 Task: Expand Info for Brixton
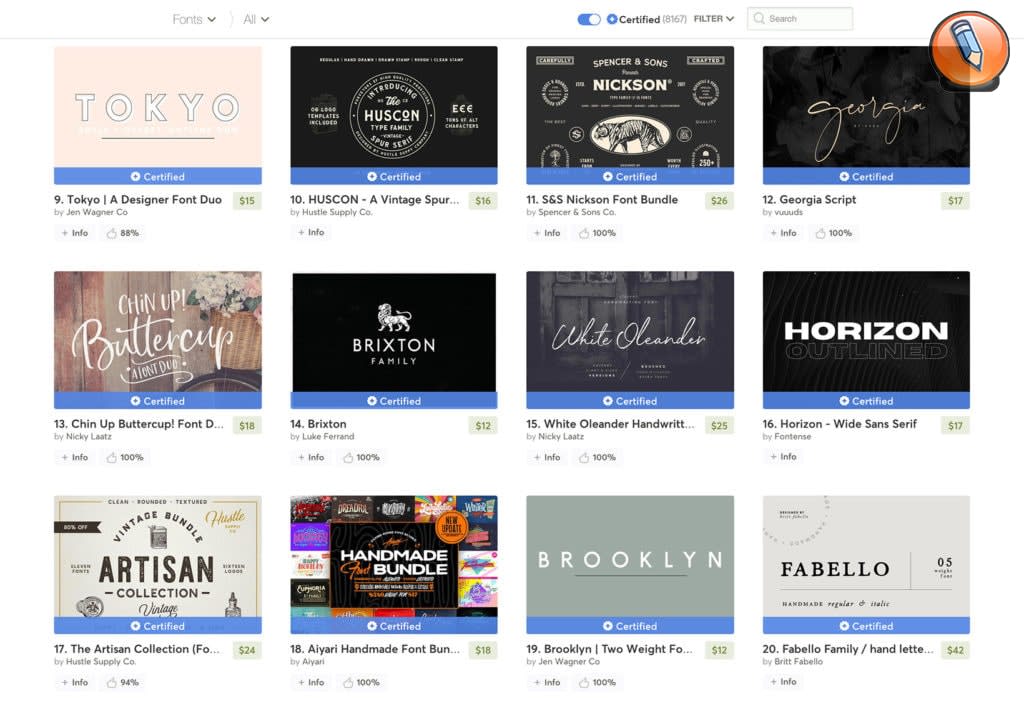(311, 457)
